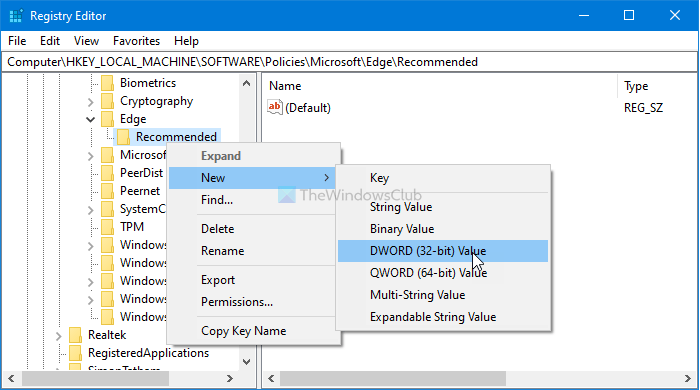Select the Recommended tree item
This screenshot has height=390, width=700.
(176, 137)
